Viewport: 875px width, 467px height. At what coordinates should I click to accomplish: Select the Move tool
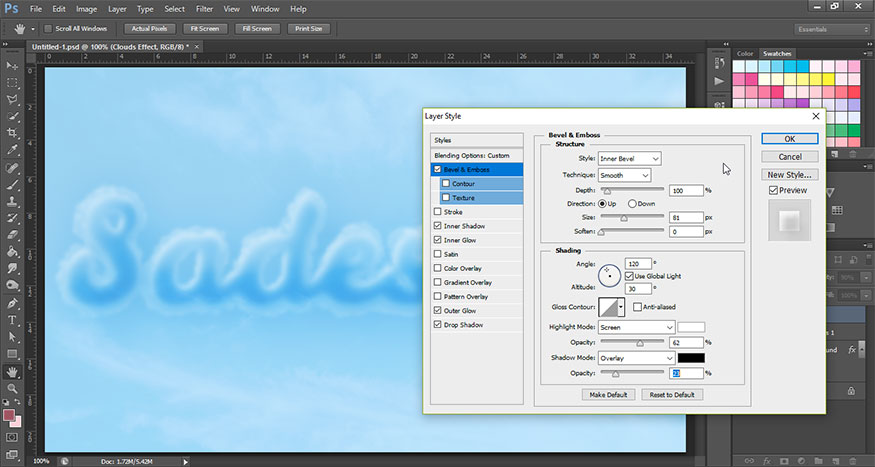tap(14, 66)
